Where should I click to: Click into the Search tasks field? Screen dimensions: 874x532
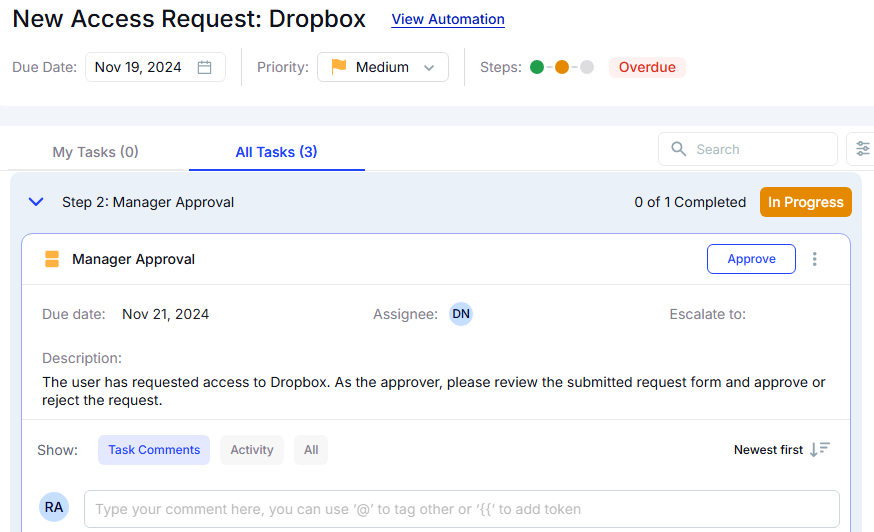tap(748, 149)
